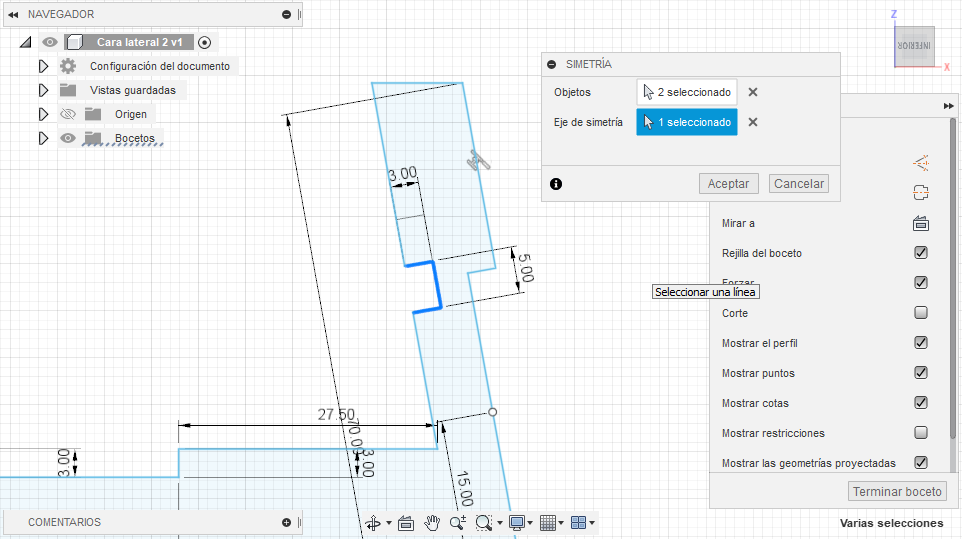Screen dimensions: 962x539
Task: Click the Display settings monitor icon
Action: click(517, 523)
